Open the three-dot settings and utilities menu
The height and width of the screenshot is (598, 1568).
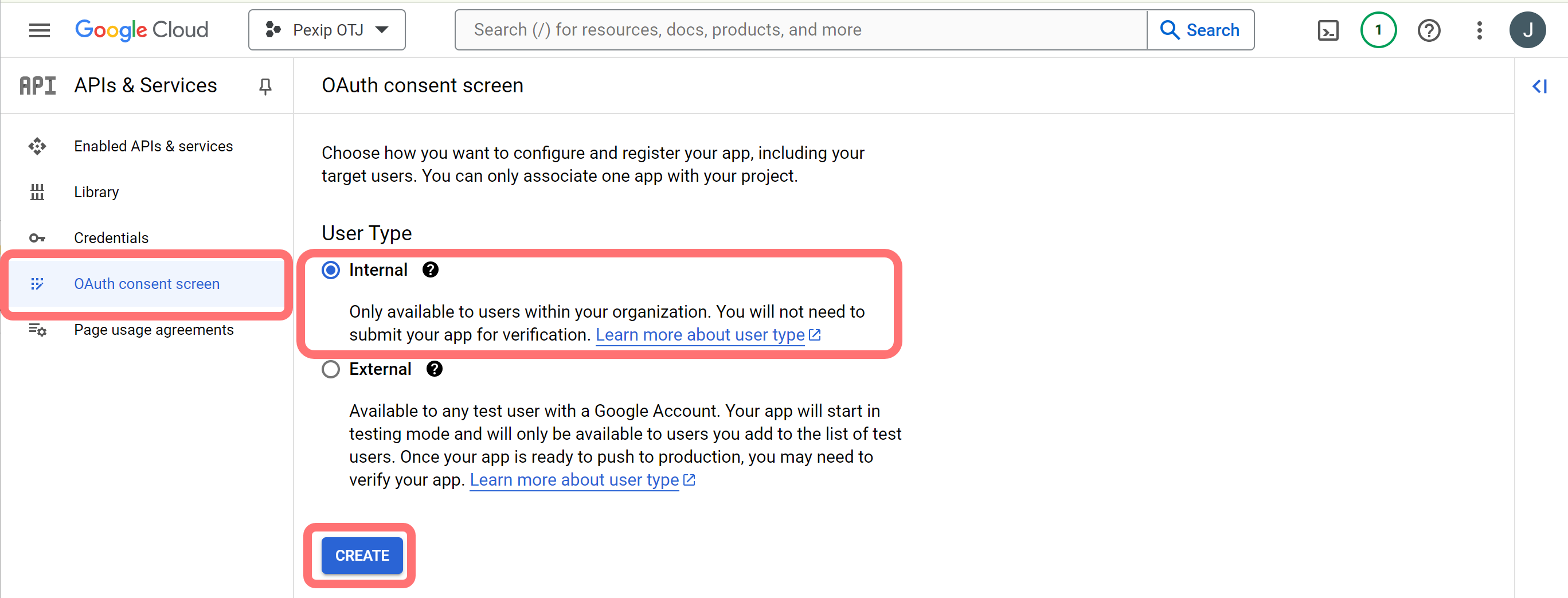tap(1479, 30)
